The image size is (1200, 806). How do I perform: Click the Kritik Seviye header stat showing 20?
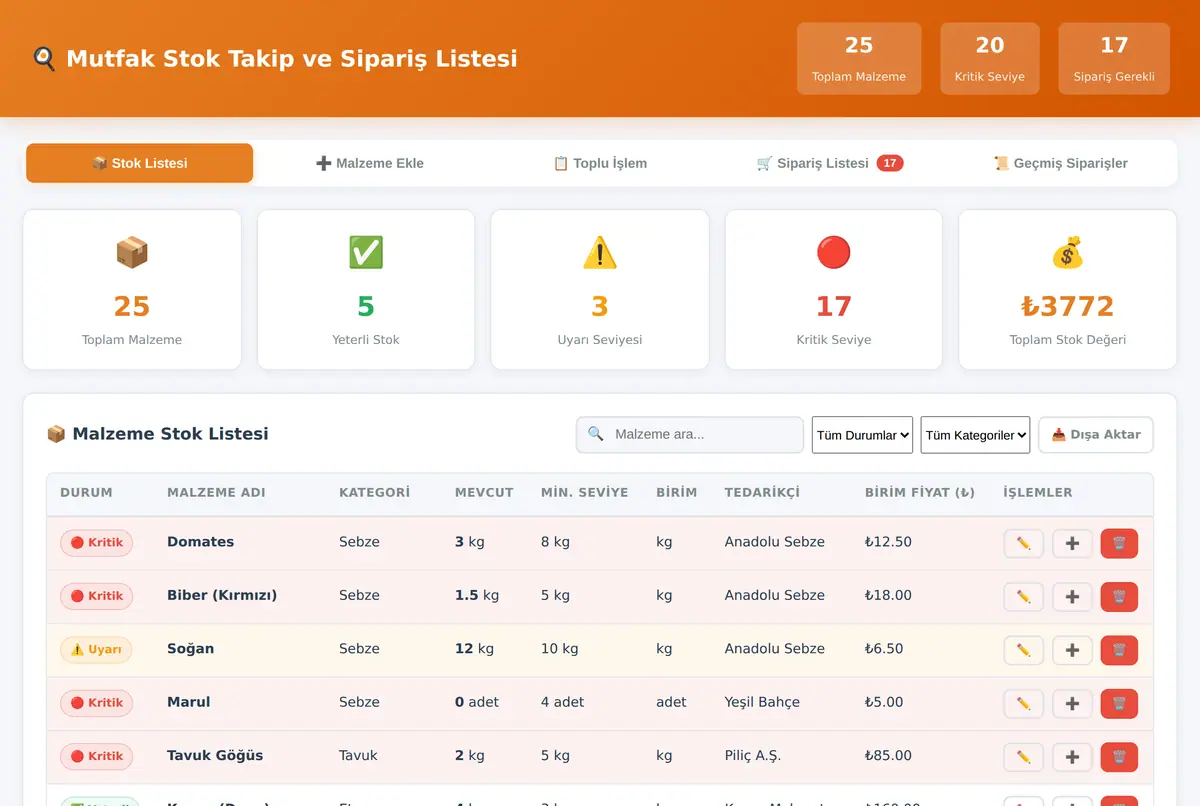tap(990, 59)
